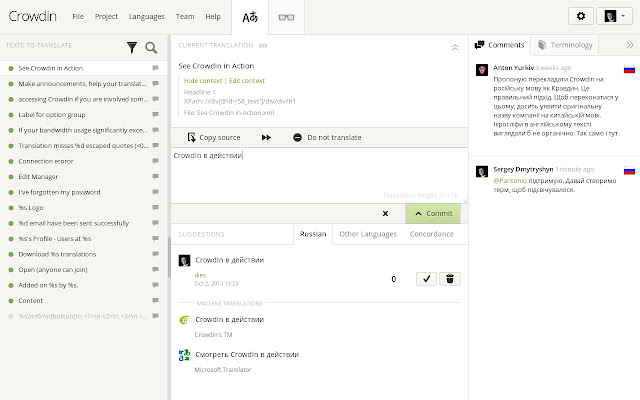This screenshot has height=400, width=640.
Task: Select string 'Label for option group'
Action: 84,115
